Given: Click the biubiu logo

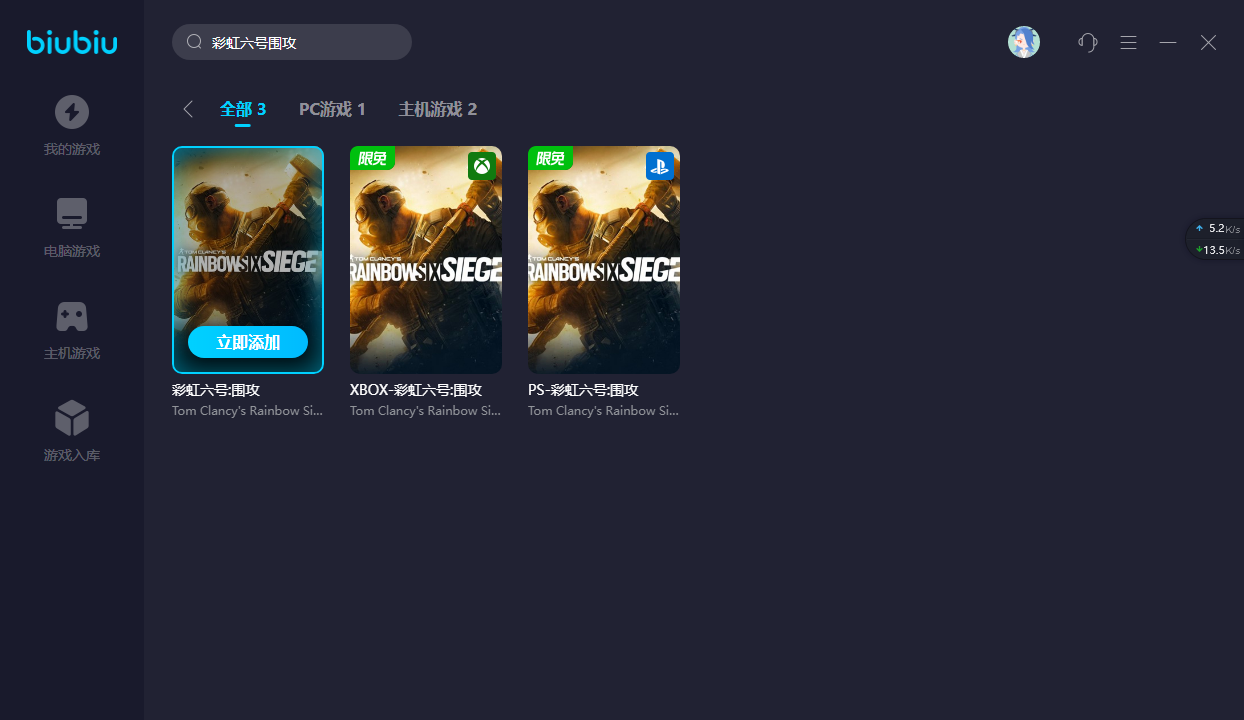Looking at the screenshot, I should point(72,42).
